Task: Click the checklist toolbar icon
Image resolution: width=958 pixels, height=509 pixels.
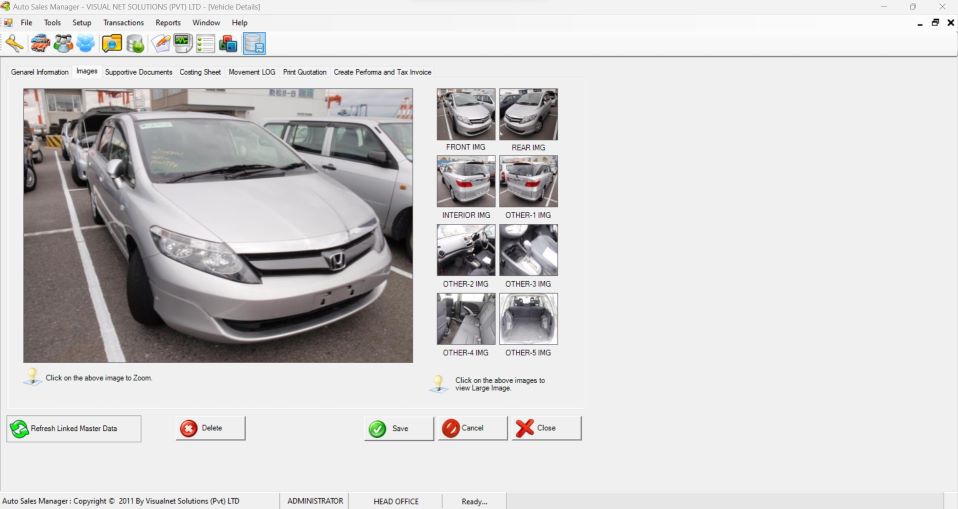Action: [x=206, y=43]
